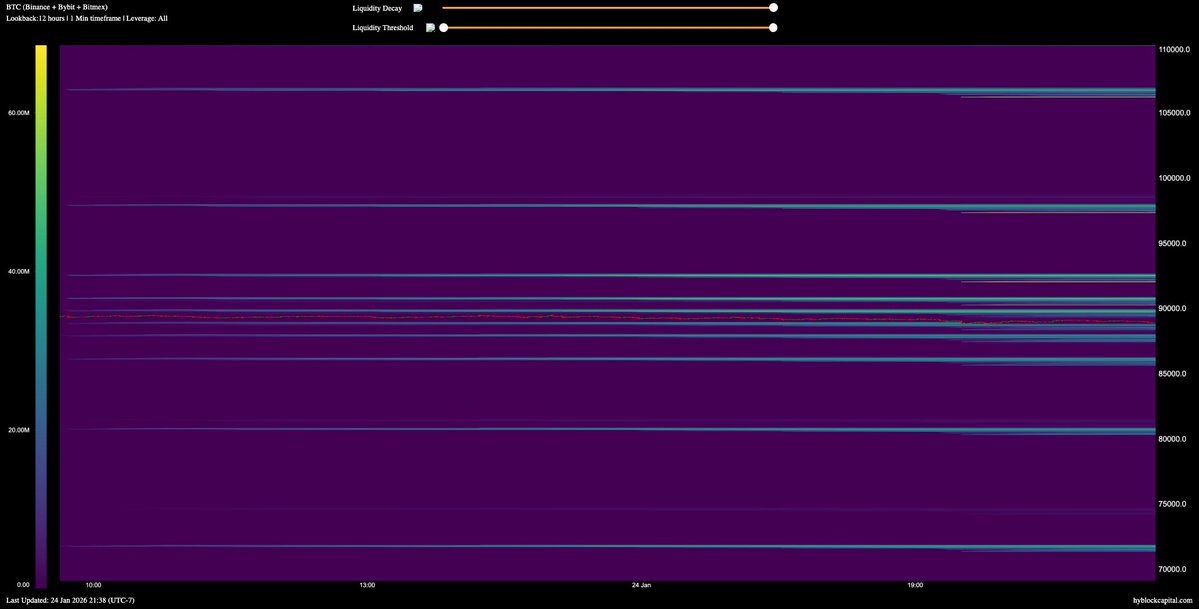Click the Last Updated timestamp text
Viewport: 1199px width, 609px height.
[70, 601]
